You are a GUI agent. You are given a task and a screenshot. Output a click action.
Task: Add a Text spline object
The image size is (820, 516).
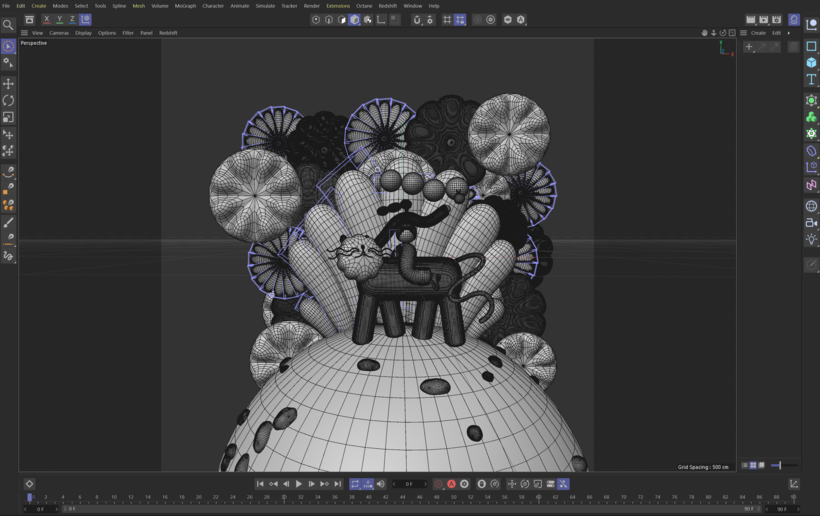click(811, 79)
